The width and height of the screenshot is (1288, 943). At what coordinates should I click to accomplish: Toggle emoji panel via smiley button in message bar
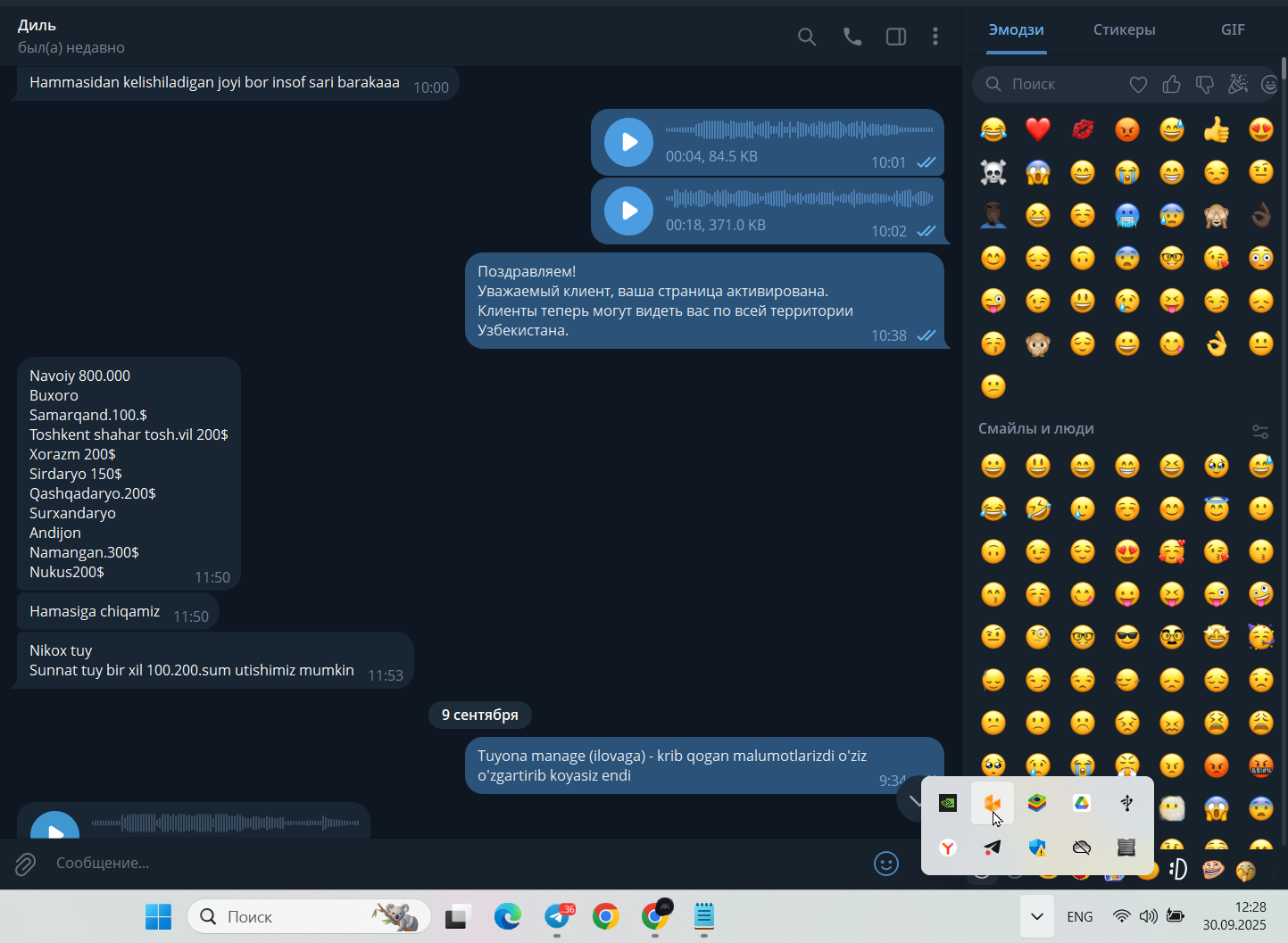point(886,864)
